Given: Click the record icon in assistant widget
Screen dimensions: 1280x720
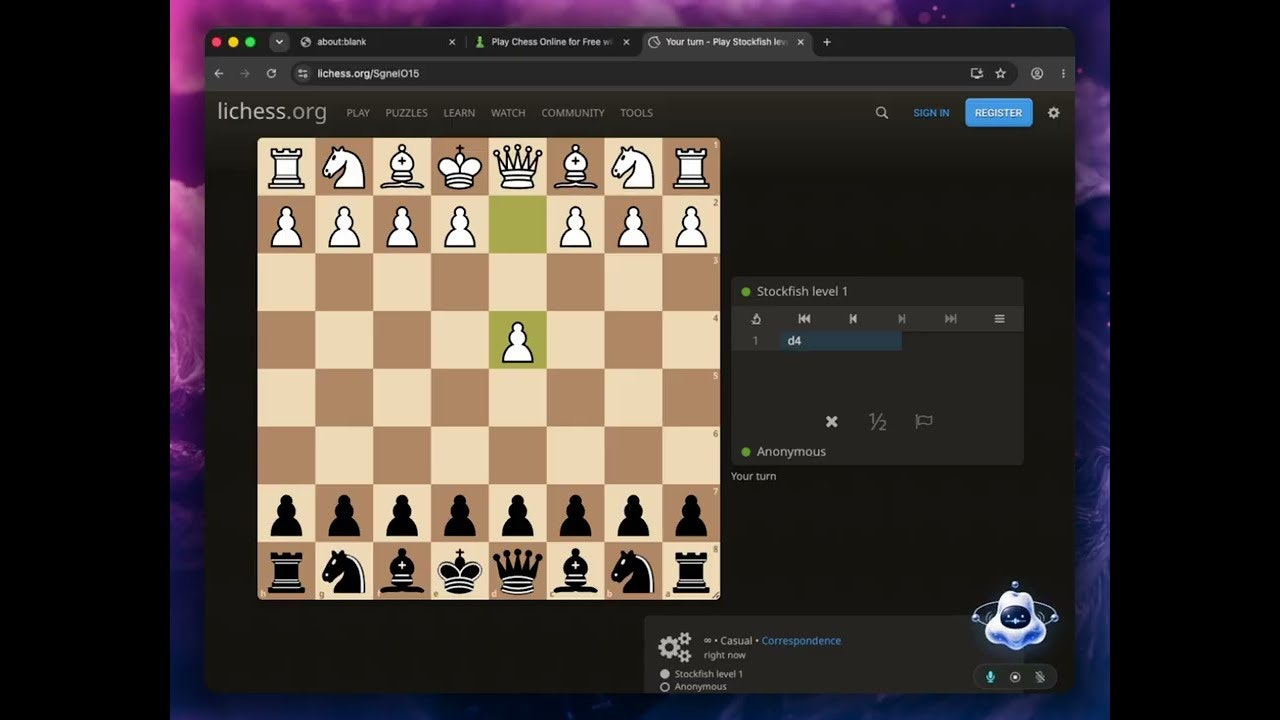Looking at the screenshot, I should [1015, 677].
